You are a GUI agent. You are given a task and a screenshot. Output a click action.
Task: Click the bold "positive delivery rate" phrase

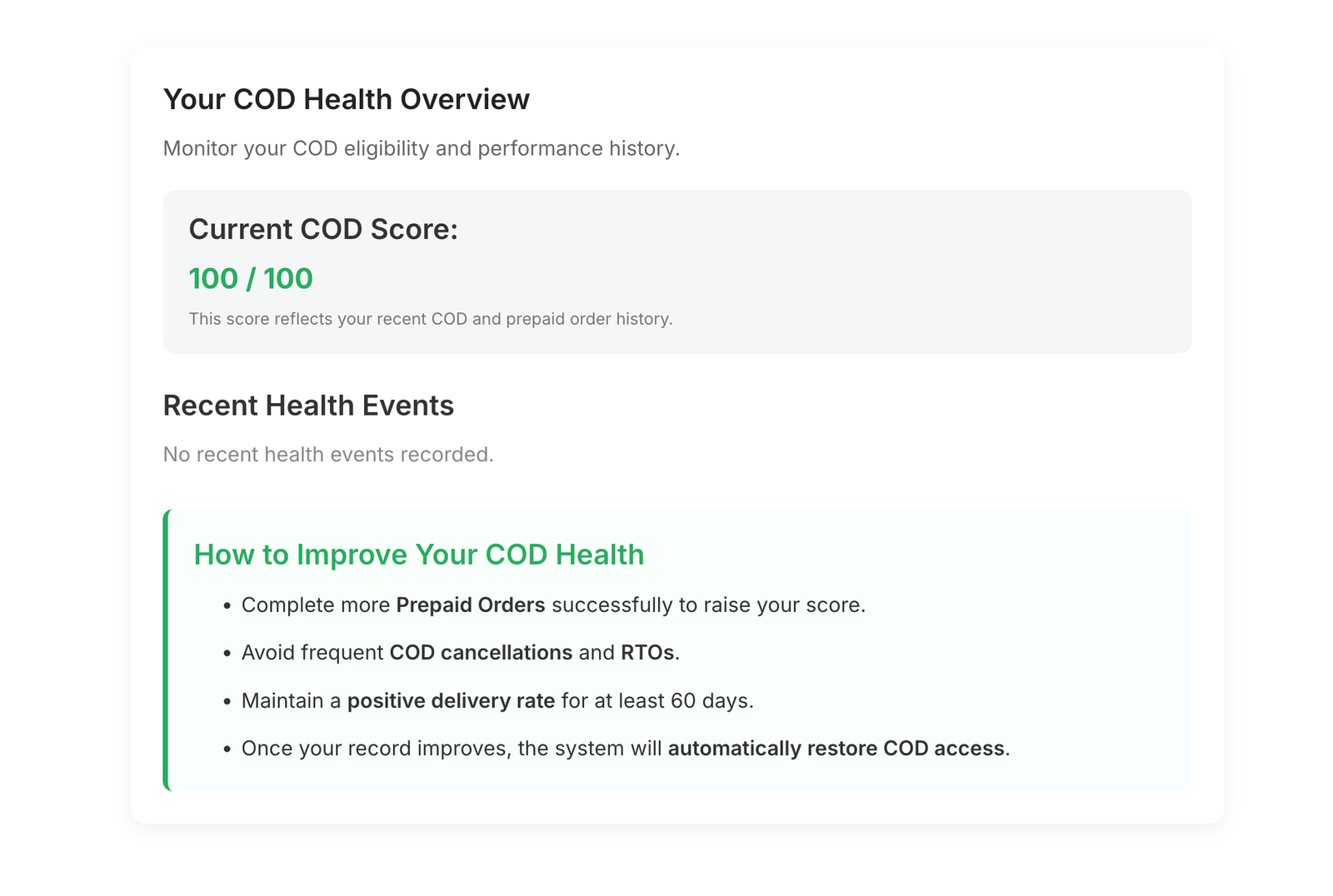(451, 701)
